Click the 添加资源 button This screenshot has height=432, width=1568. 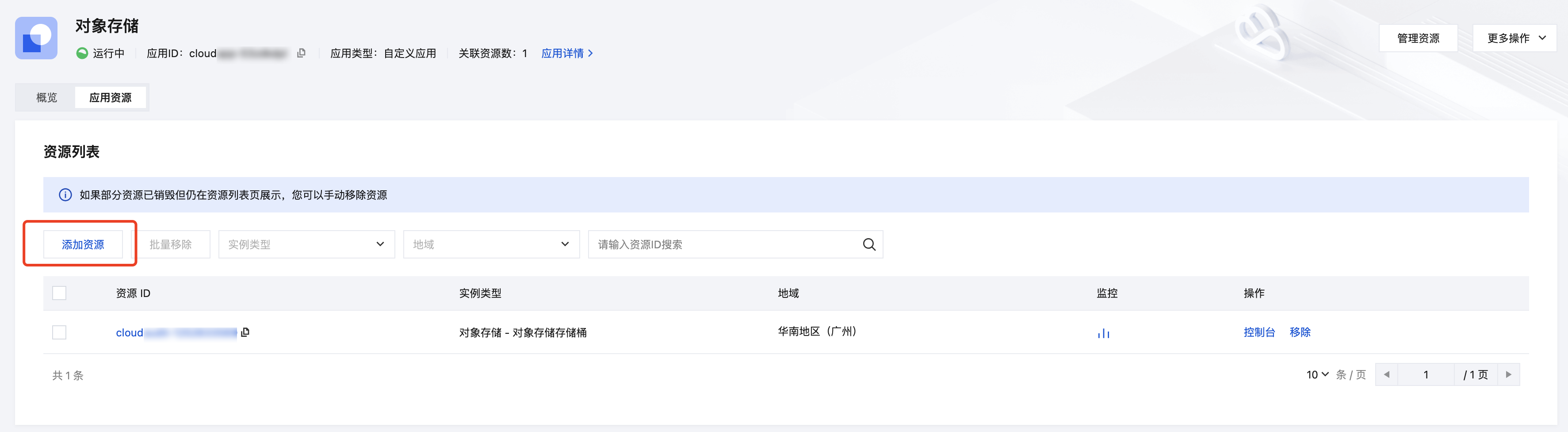83,244
